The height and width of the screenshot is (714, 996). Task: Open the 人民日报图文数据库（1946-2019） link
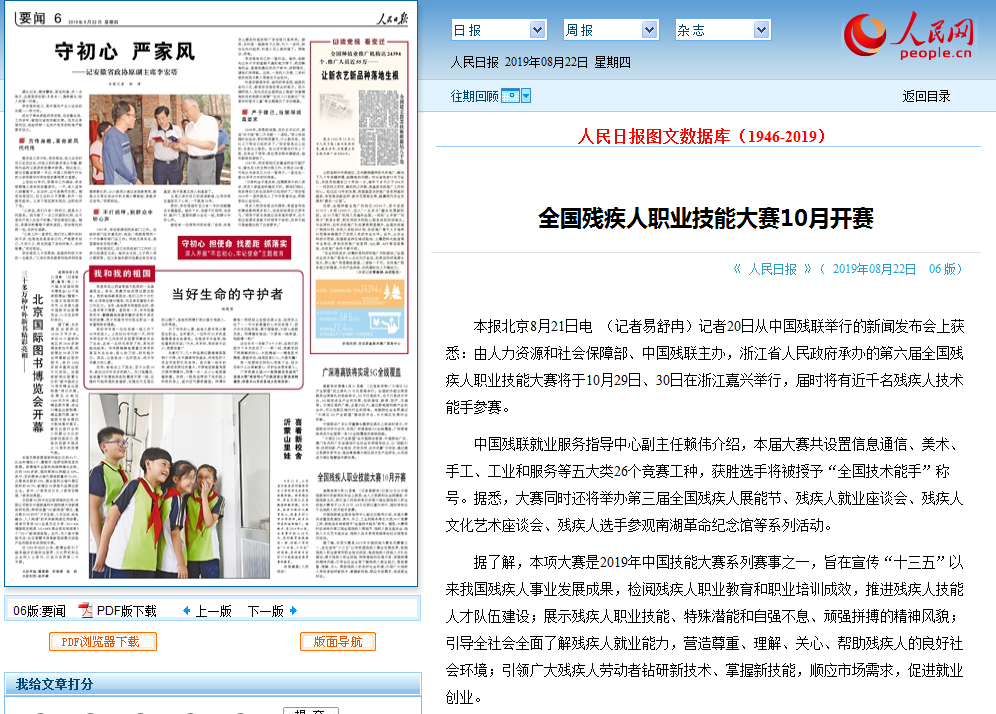[x=702, y=136]
